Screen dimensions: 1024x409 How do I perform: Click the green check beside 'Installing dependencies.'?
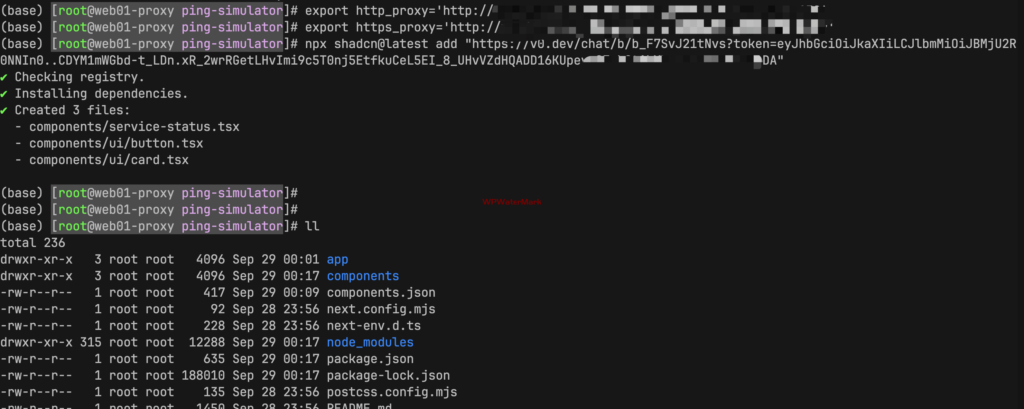click(5, 93)
